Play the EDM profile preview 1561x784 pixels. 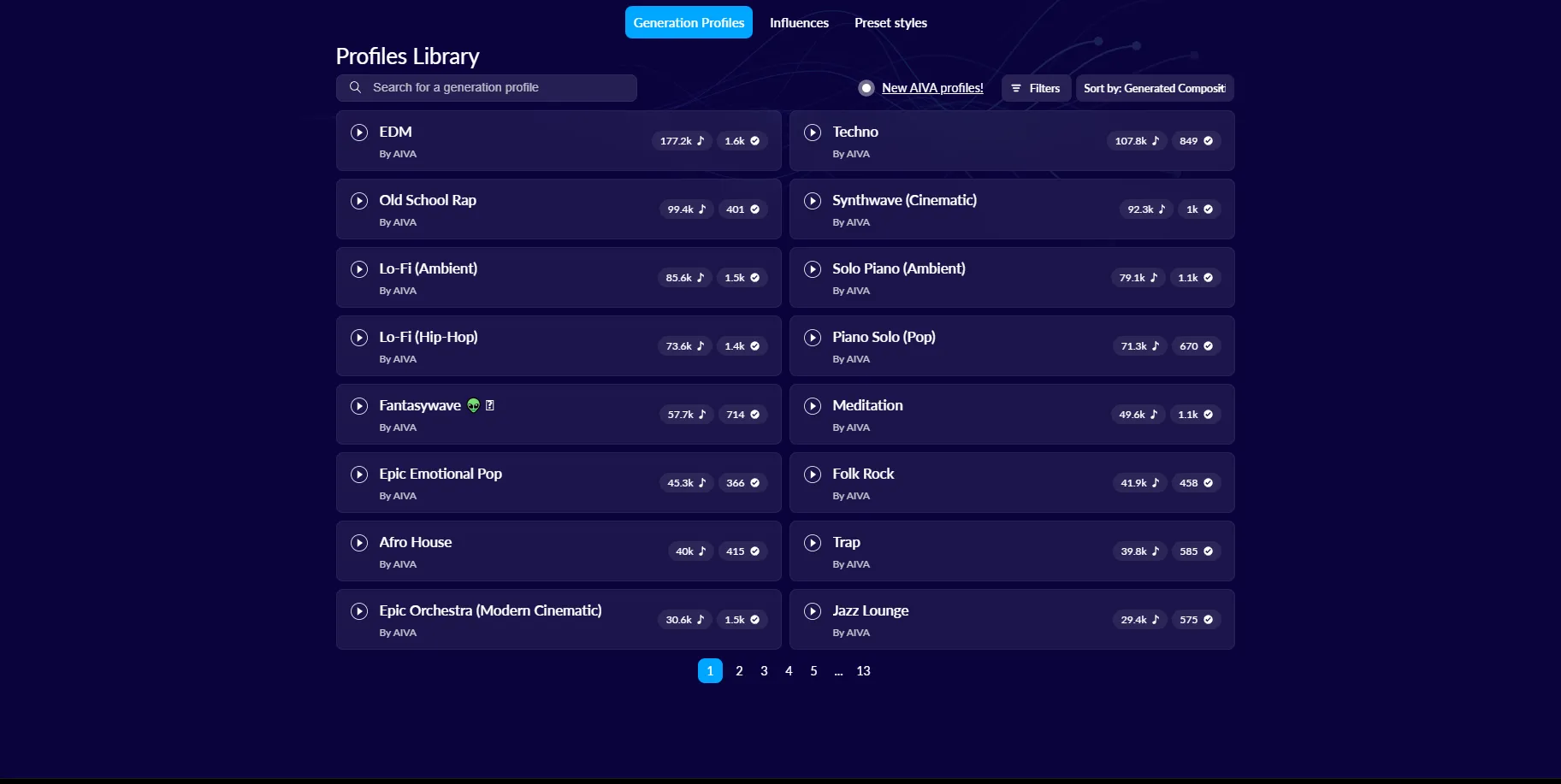[x=359, y=133]
